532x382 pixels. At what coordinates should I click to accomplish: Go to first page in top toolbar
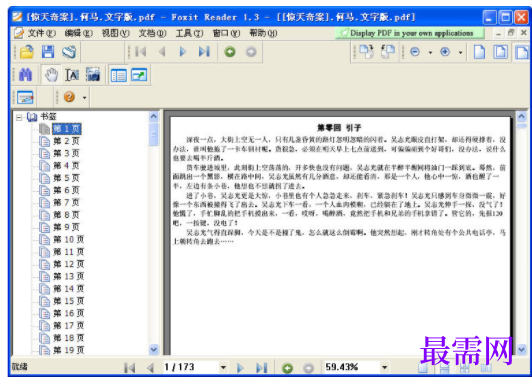(x=141, y=52)
